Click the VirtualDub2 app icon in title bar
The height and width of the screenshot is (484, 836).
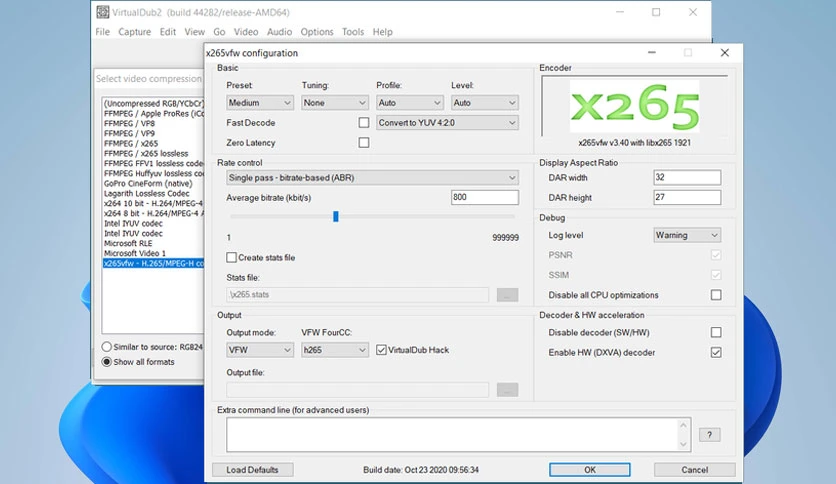[x=102, y=12]
